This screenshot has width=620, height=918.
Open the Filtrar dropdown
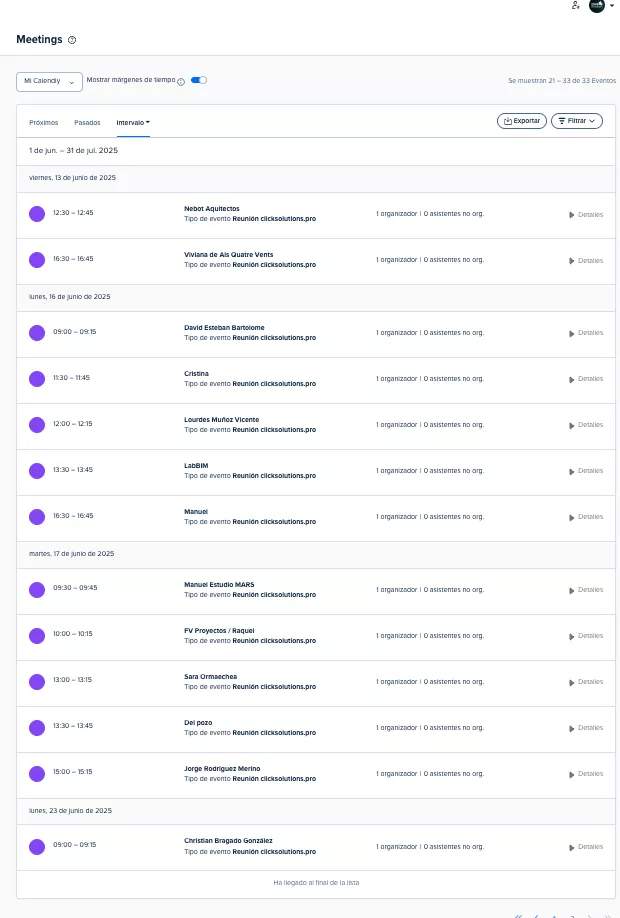(x=577, y=121)
